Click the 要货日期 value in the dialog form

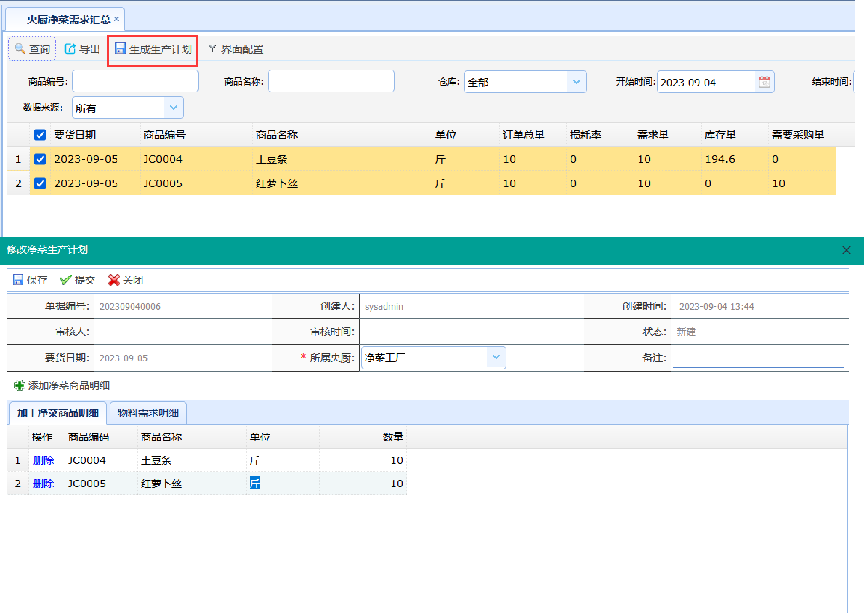[x=124, y=358]
